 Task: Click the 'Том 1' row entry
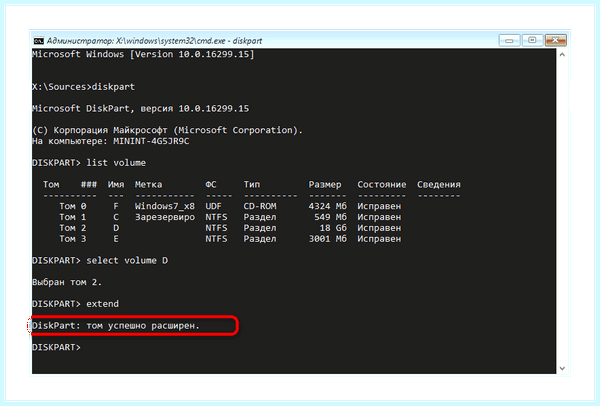click(x=73, y=217)
